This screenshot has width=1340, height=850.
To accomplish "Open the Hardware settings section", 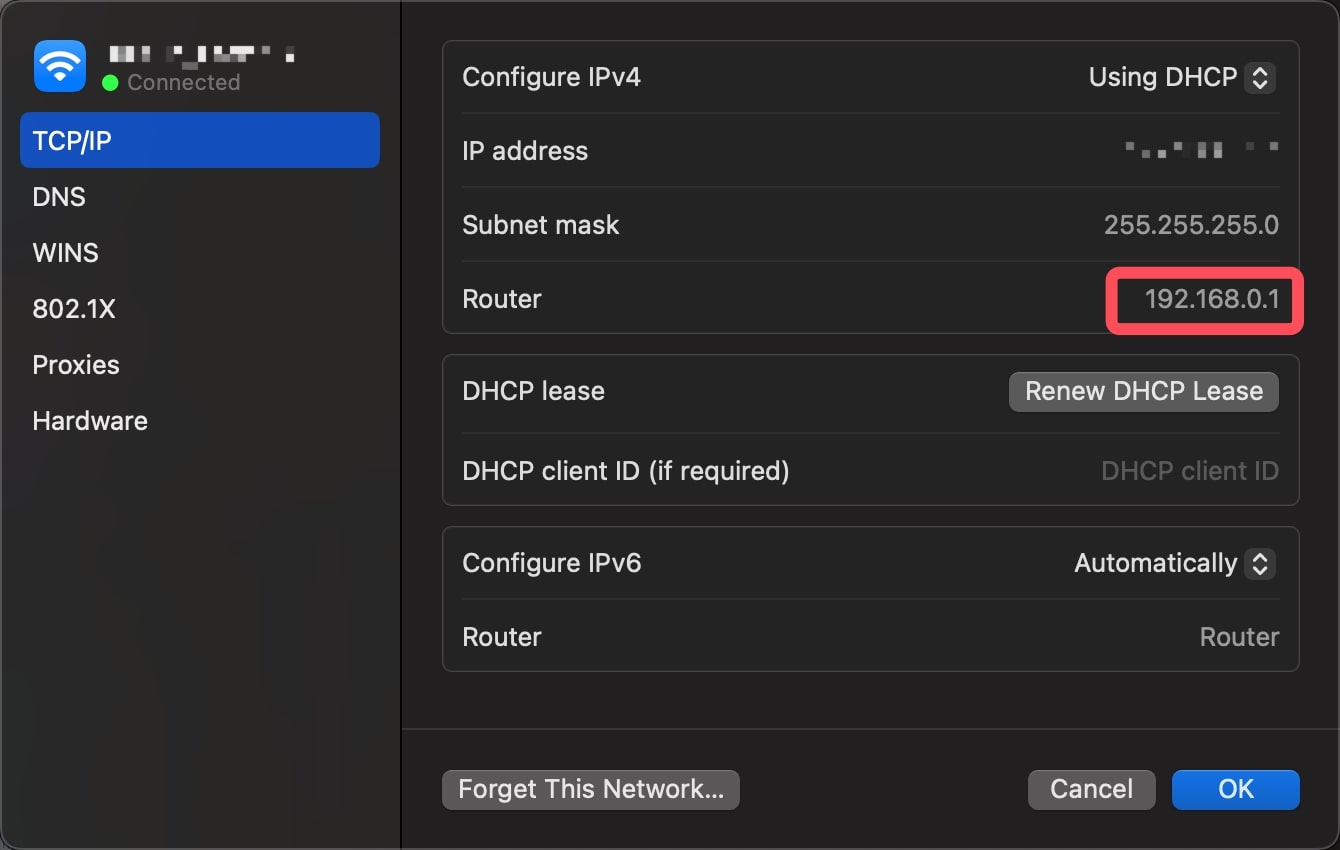I will click(x=89, y=420).
